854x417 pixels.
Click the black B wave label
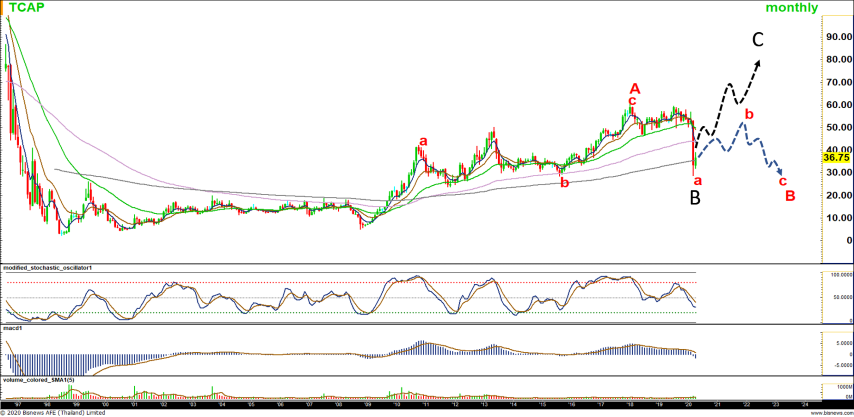[696, 198]
